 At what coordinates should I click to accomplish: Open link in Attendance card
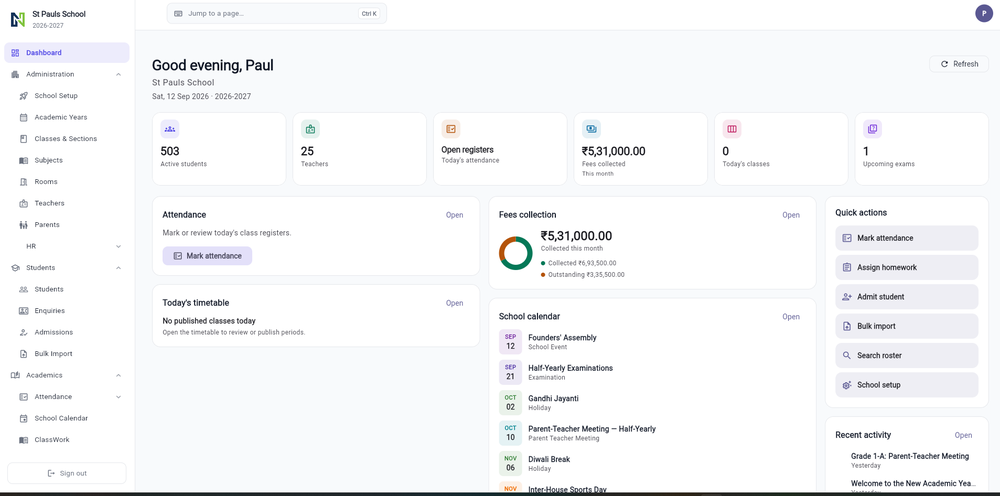[454, 215]
